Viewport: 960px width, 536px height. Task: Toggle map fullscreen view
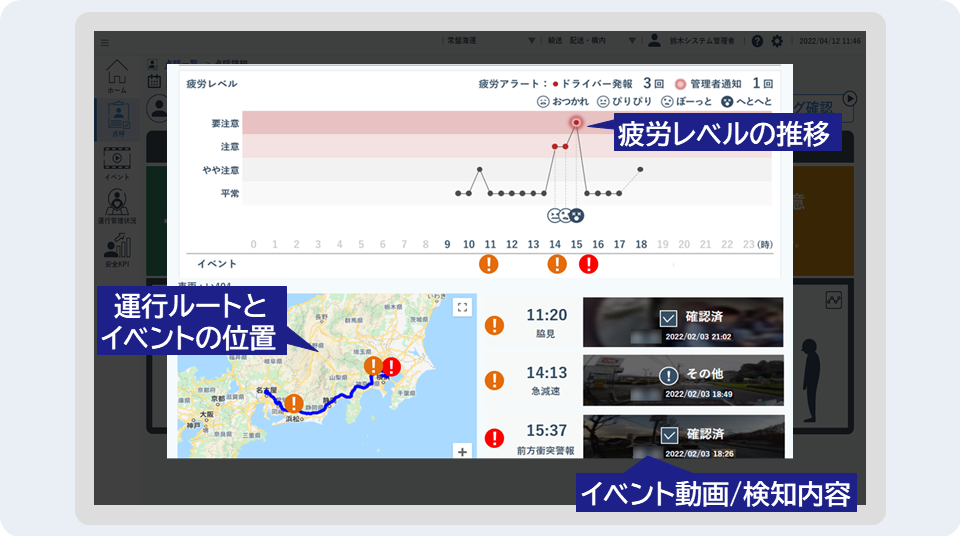click(462, 308)
